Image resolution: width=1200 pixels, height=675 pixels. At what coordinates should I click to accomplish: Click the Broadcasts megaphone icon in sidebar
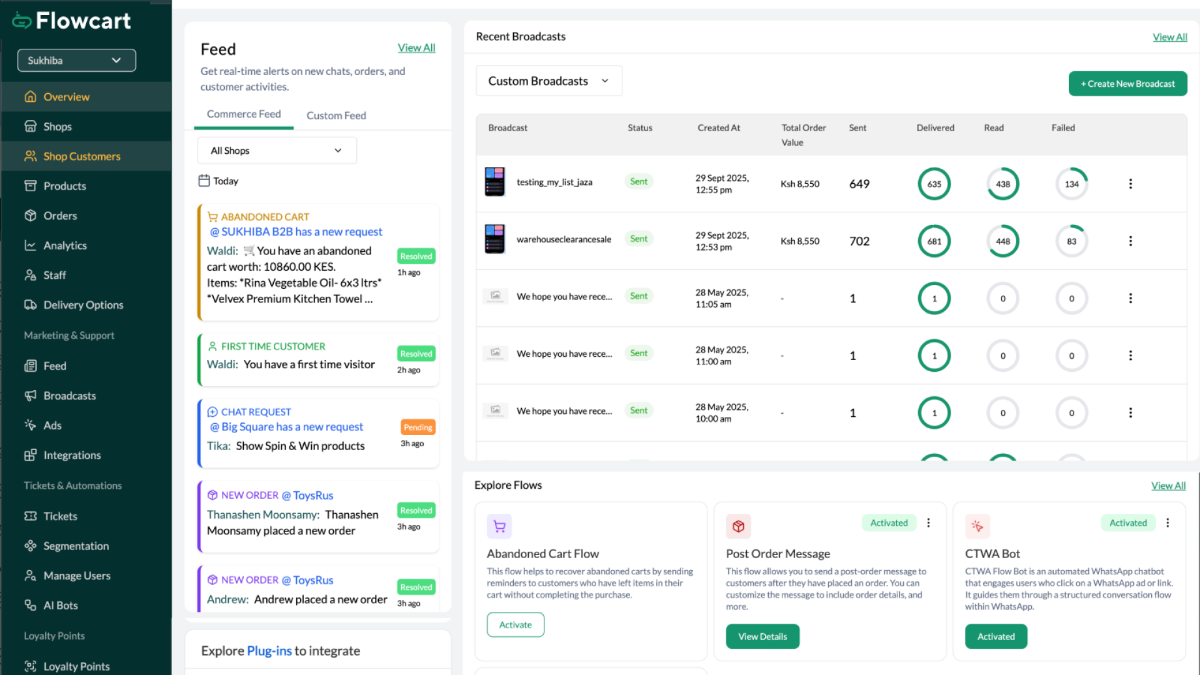pos(31,396)
